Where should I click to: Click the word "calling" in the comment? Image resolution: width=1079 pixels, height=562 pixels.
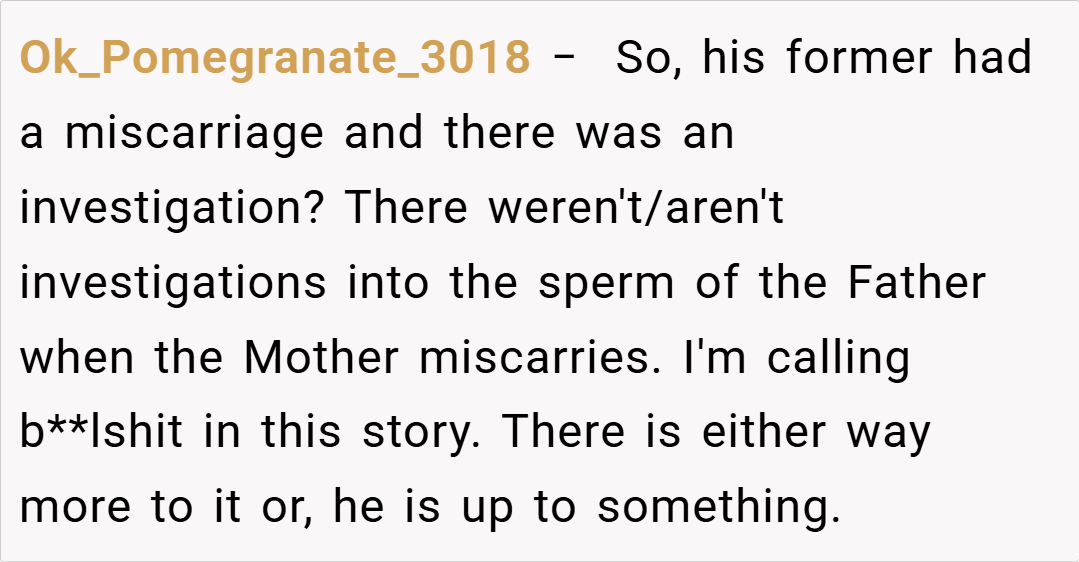838,359
